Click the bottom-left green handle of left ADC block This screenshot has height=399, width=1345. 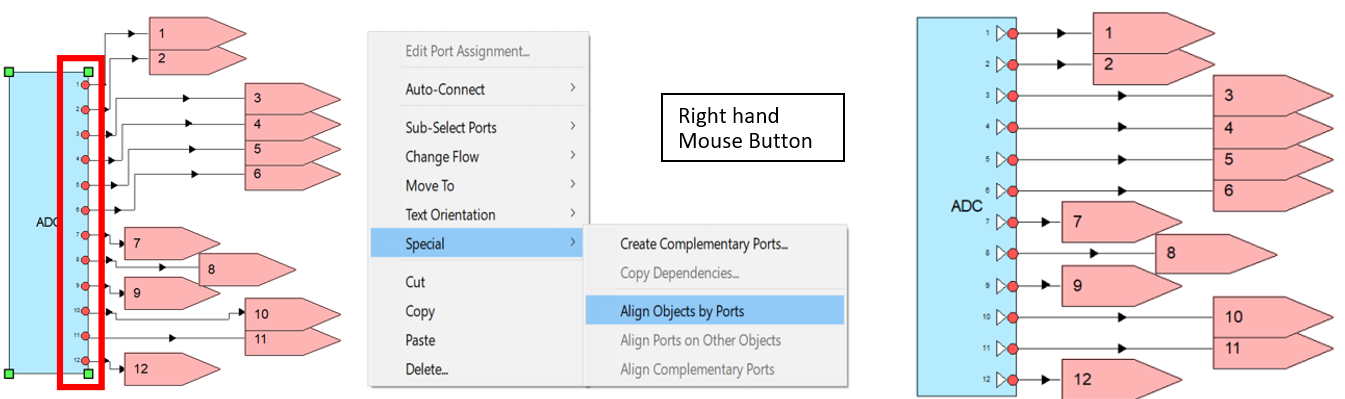[9, 373]
